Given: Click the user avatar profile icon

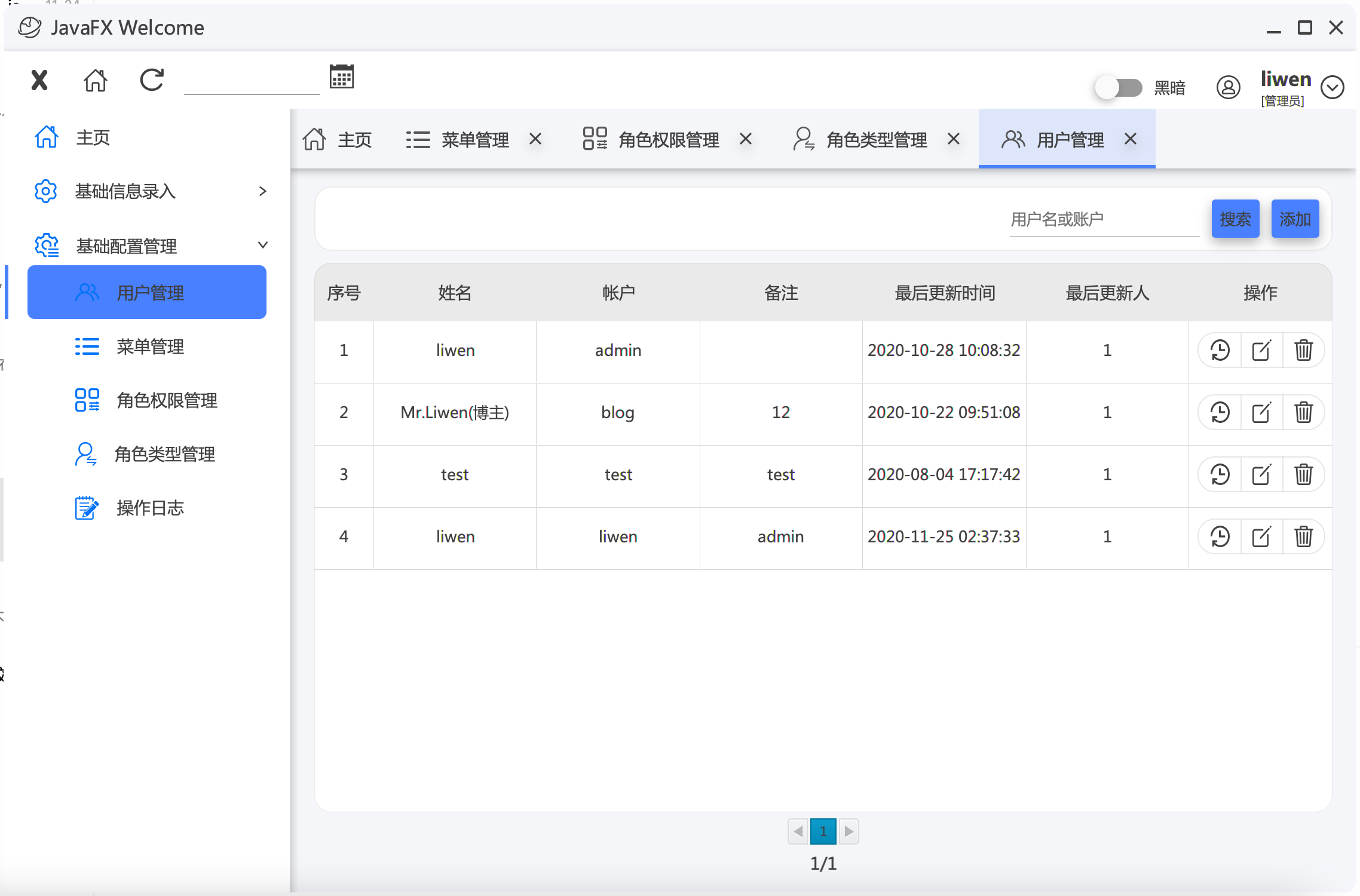Looking at the screenshot, I should pos(1228,87).
